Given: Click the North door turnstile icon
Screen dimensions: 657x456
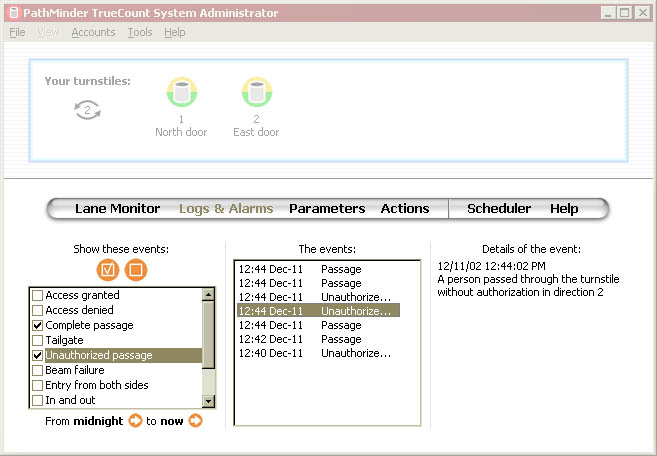Looking at the screenshot, I should 181,94.
